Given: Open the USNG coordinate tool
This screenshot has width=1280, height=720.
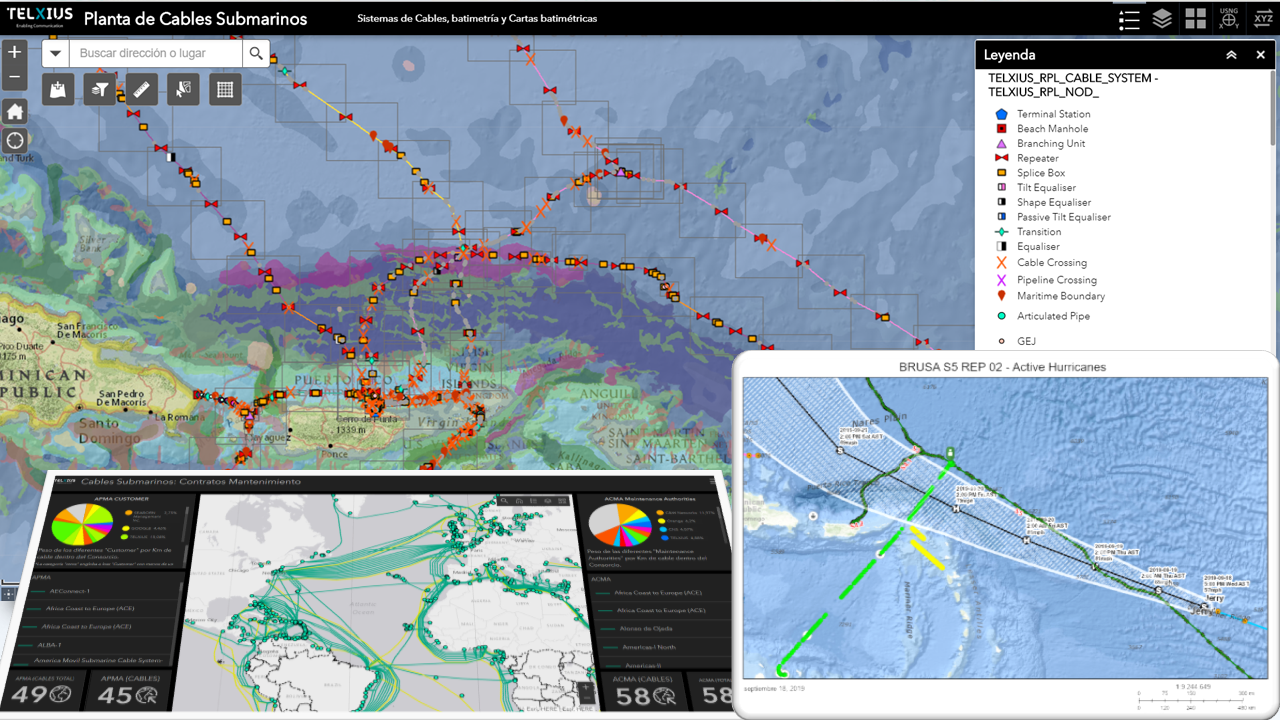Looking at the screenshot, I should tap(1229, 19).
